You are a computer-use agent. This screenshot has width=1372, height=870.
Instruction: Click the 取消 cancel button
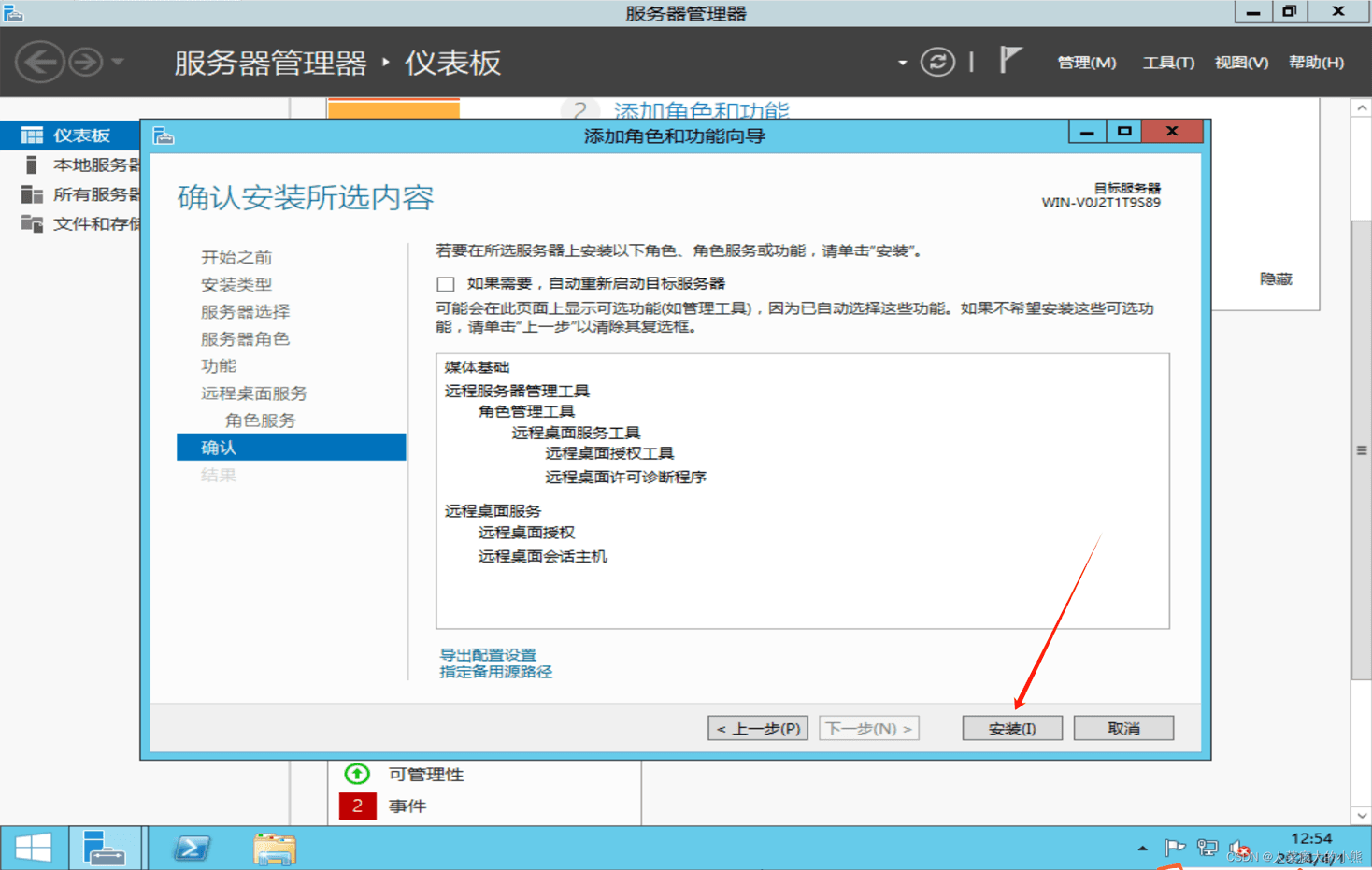click(x=1122, y=728)
